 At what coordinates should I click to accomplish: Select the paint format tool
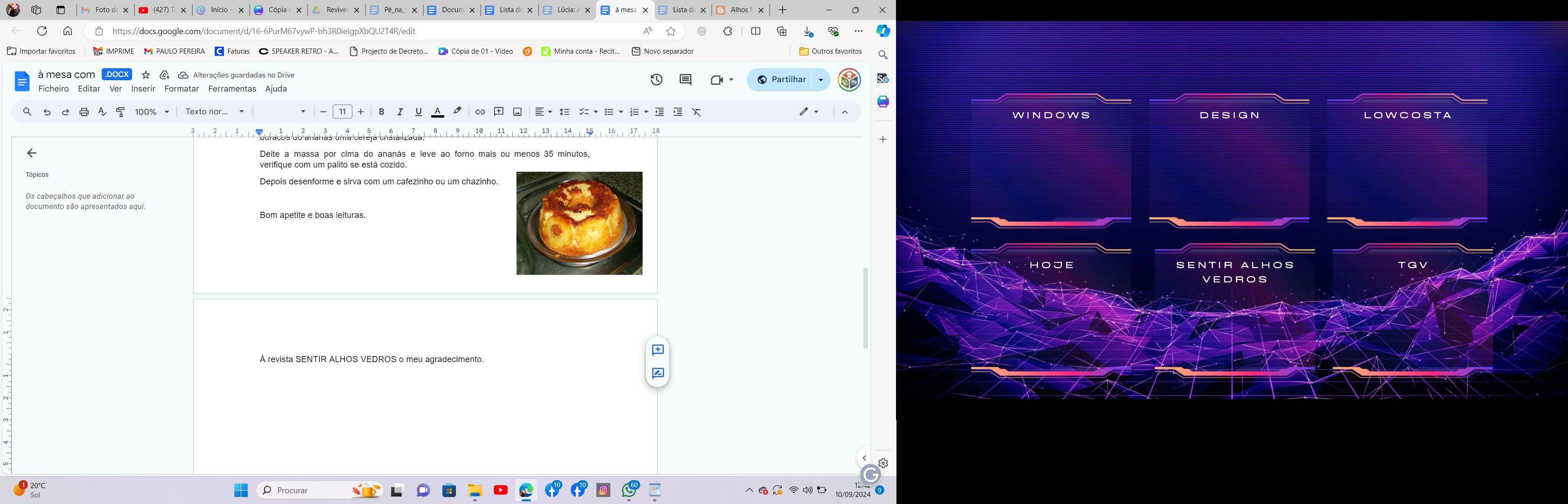(x=120, y=112)
